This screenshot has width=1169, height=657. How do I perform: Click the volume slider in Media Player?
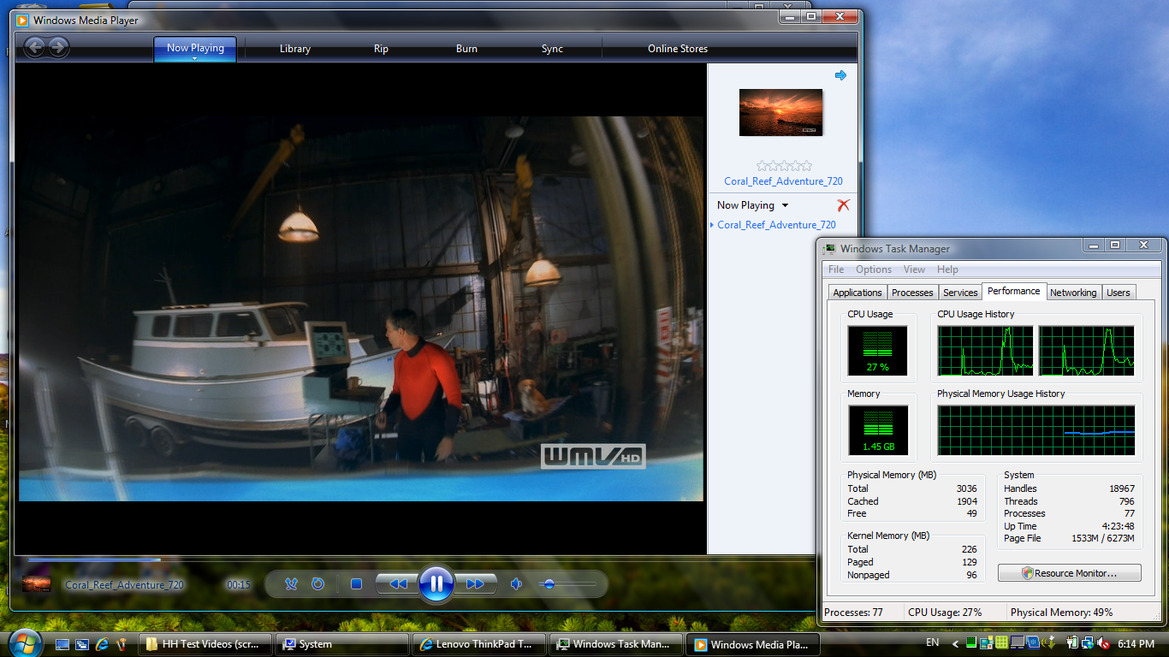click(568, 584)
